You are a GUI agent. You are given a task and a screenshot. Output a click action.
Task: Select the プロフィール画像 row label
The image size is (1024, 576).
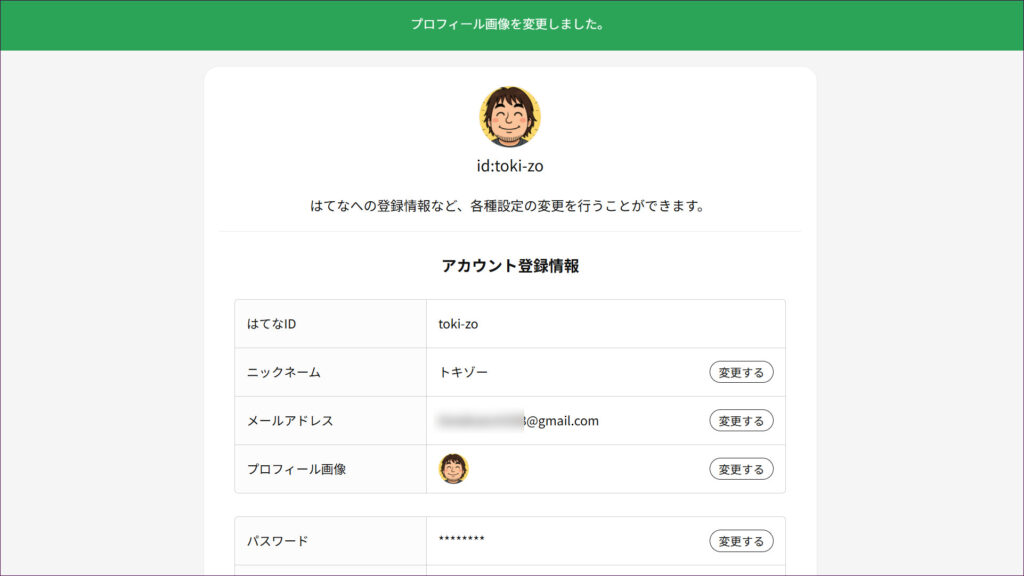pos(296,469)
